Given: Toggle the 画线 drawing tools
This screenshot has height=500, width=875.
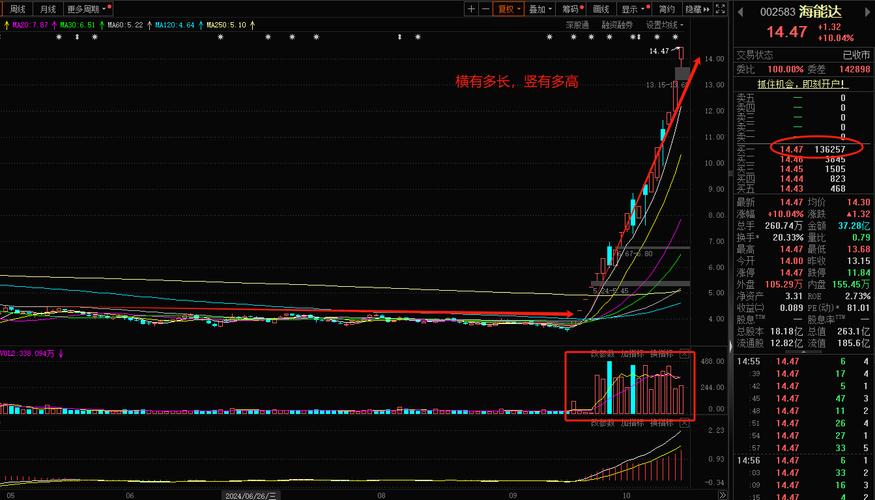Looking at the screenshot, I should tap(600, 9).
